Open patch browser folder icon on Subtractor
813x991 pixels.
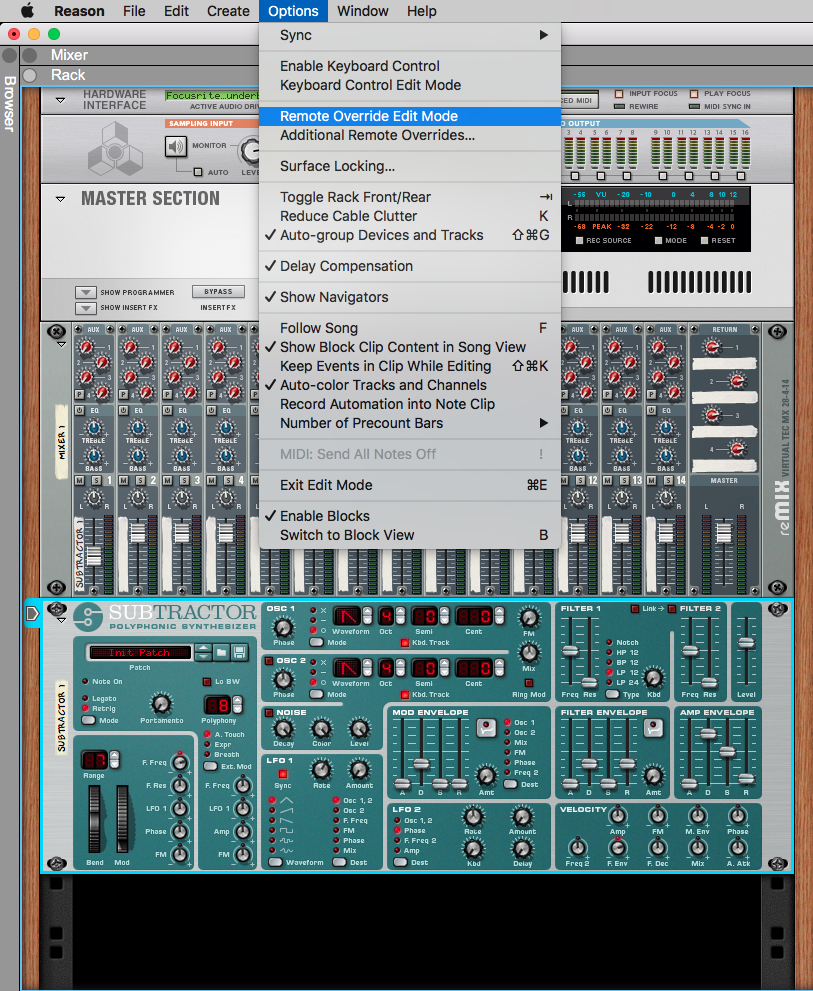[221, 652]
